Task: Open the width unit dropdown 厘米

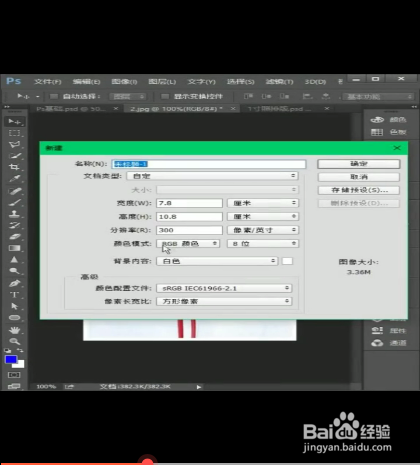Action: coord(263,203)
